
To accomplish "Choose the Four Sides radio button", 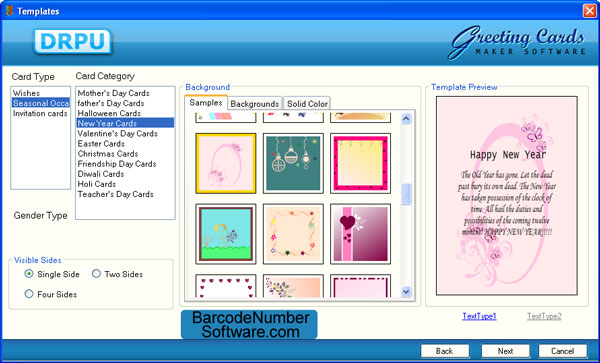I will point(29,294).
